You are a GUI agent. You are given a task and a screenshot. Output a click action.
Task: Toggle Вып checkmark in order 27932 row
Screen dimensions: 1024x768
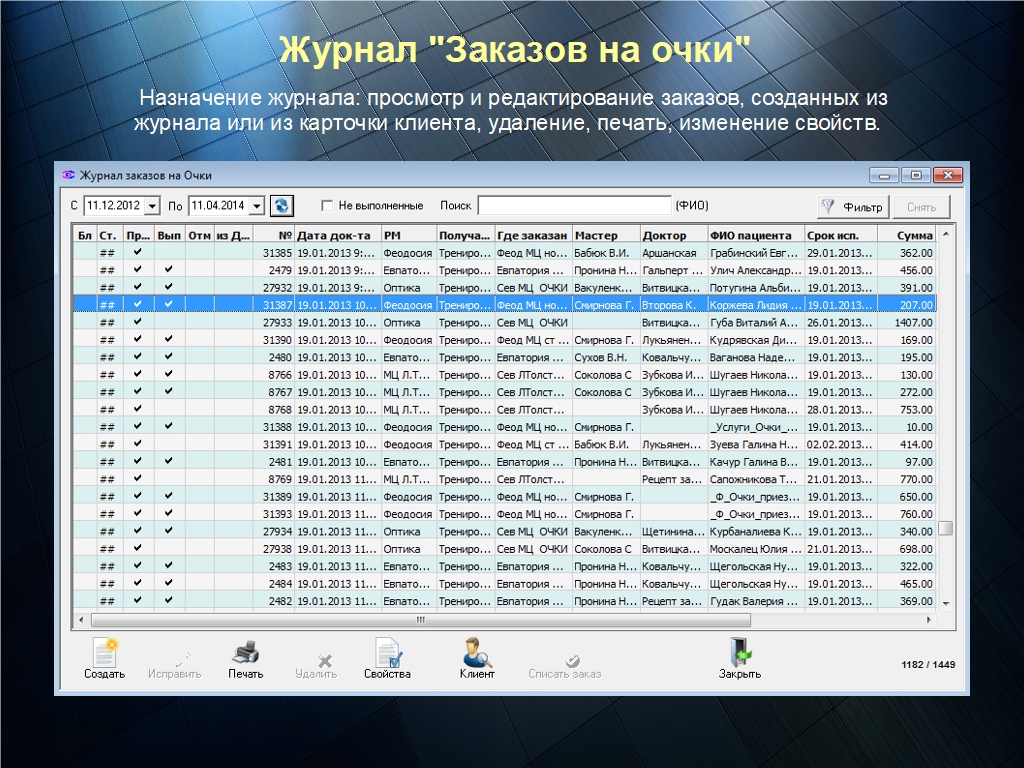(169, 288)
